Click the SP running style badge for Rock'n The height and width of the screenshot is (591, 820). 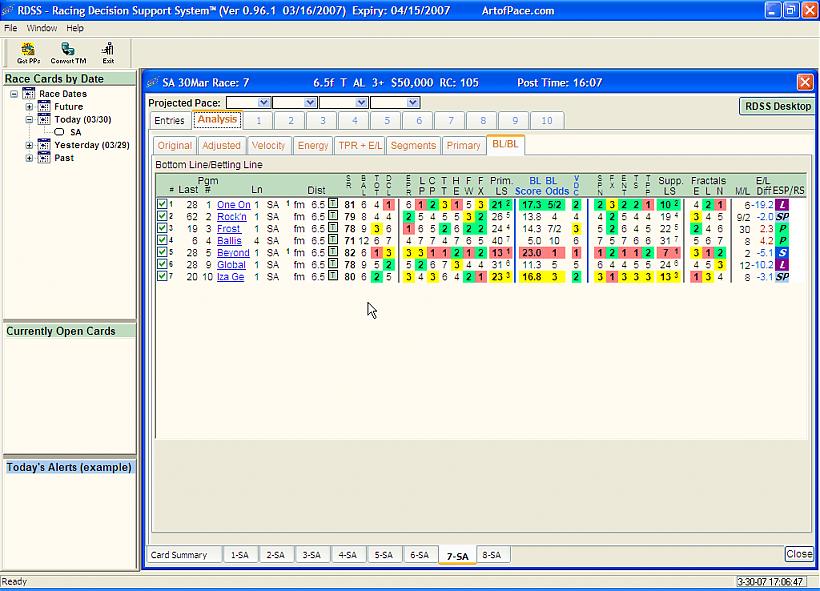tap(782, 217)
